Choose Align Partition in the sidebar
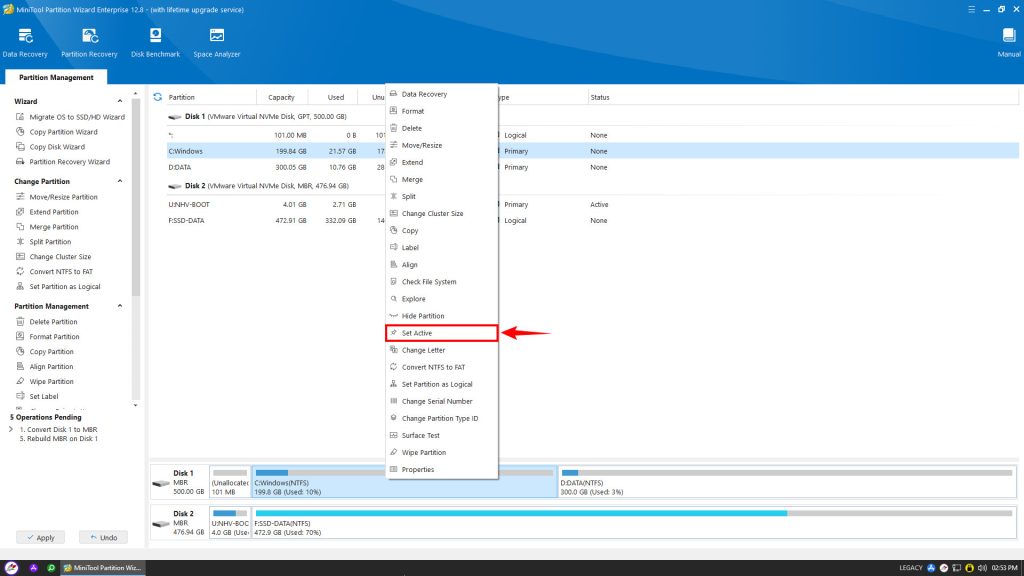The image size is (1024, 576). [x=44, y=366]
